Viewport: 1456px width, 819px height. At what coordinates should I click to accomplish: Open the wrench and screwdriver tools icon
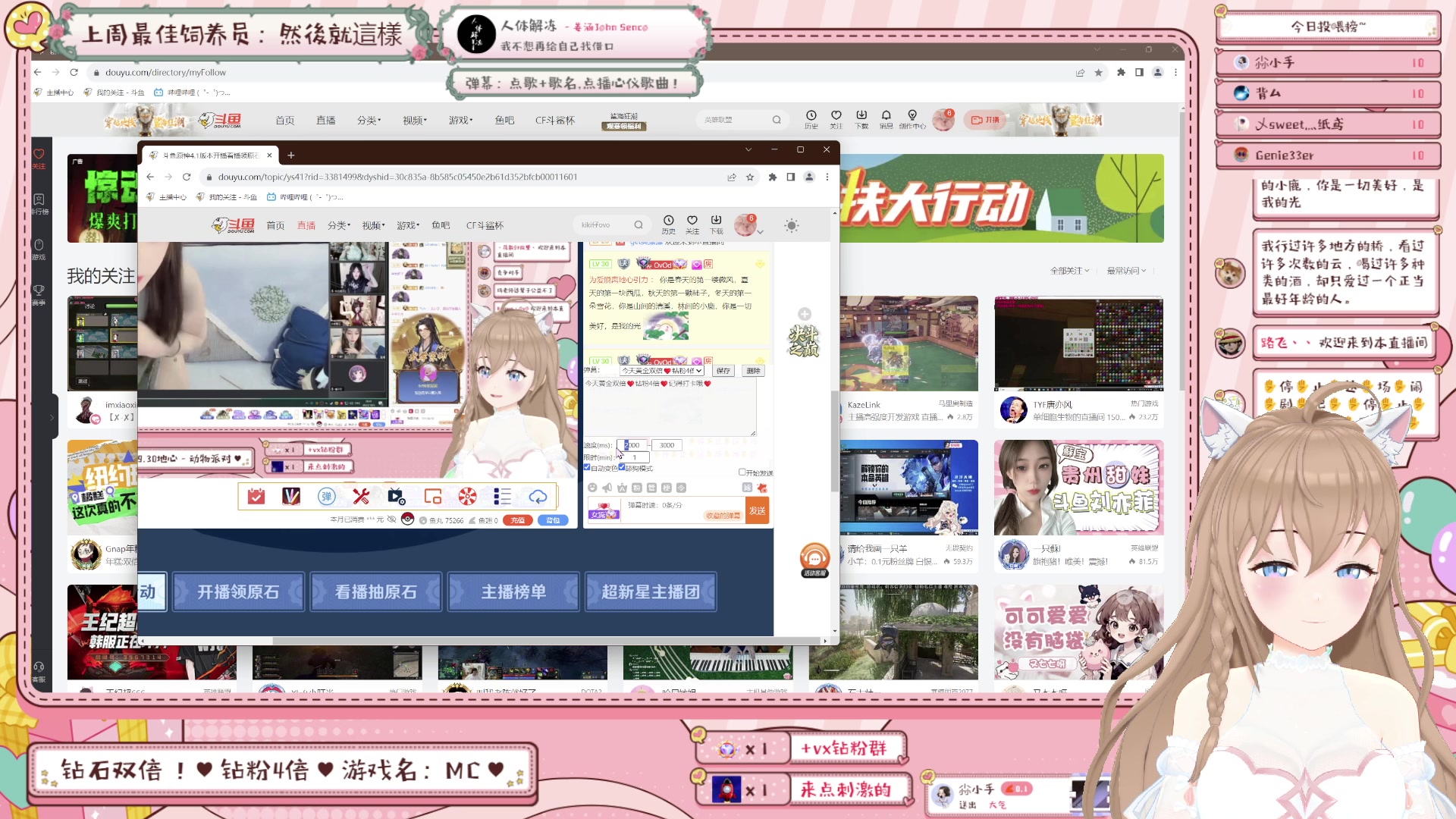tap(361, 497)
